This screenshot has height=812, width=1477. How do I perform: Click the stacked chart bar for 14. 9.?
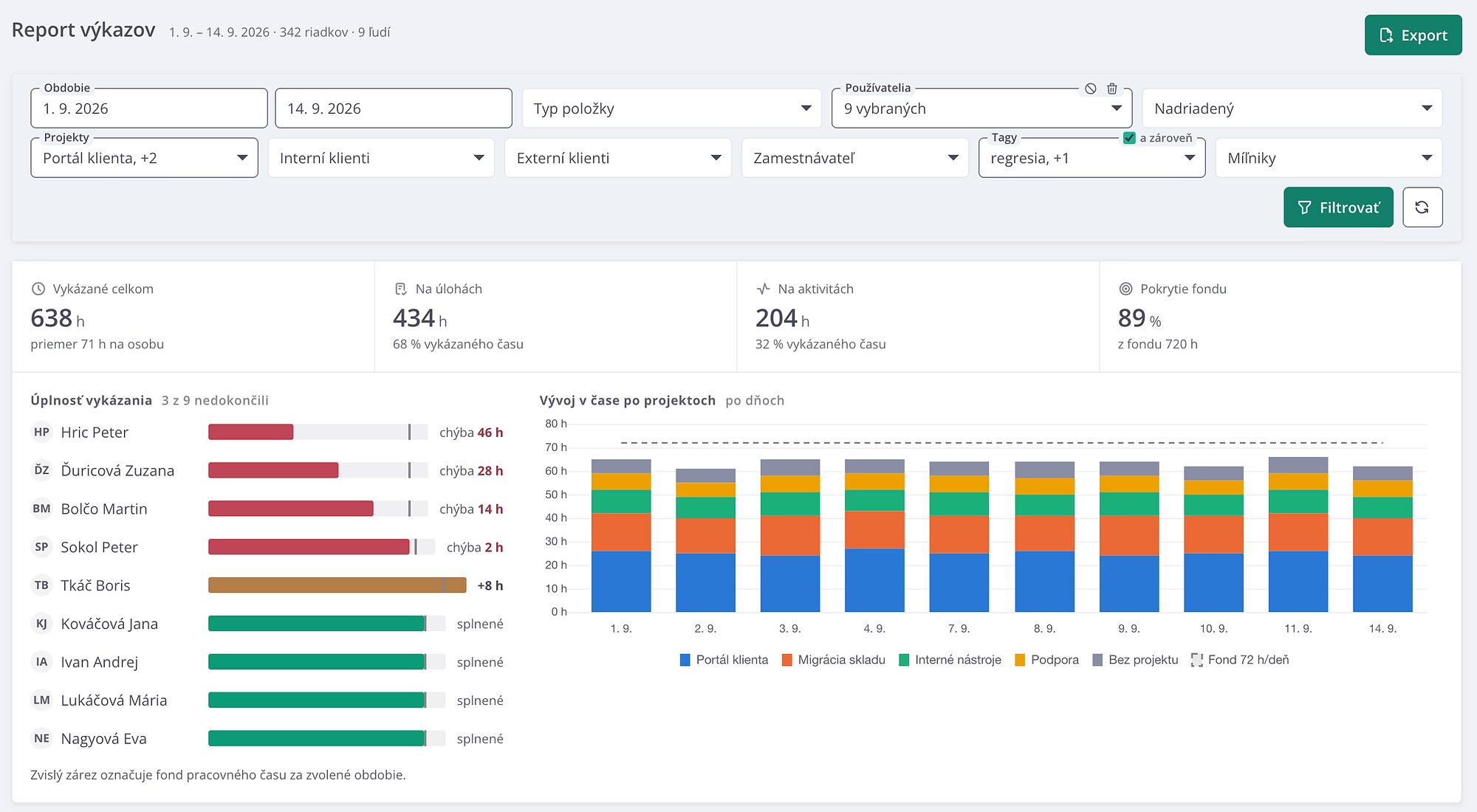click(1382, 540)
